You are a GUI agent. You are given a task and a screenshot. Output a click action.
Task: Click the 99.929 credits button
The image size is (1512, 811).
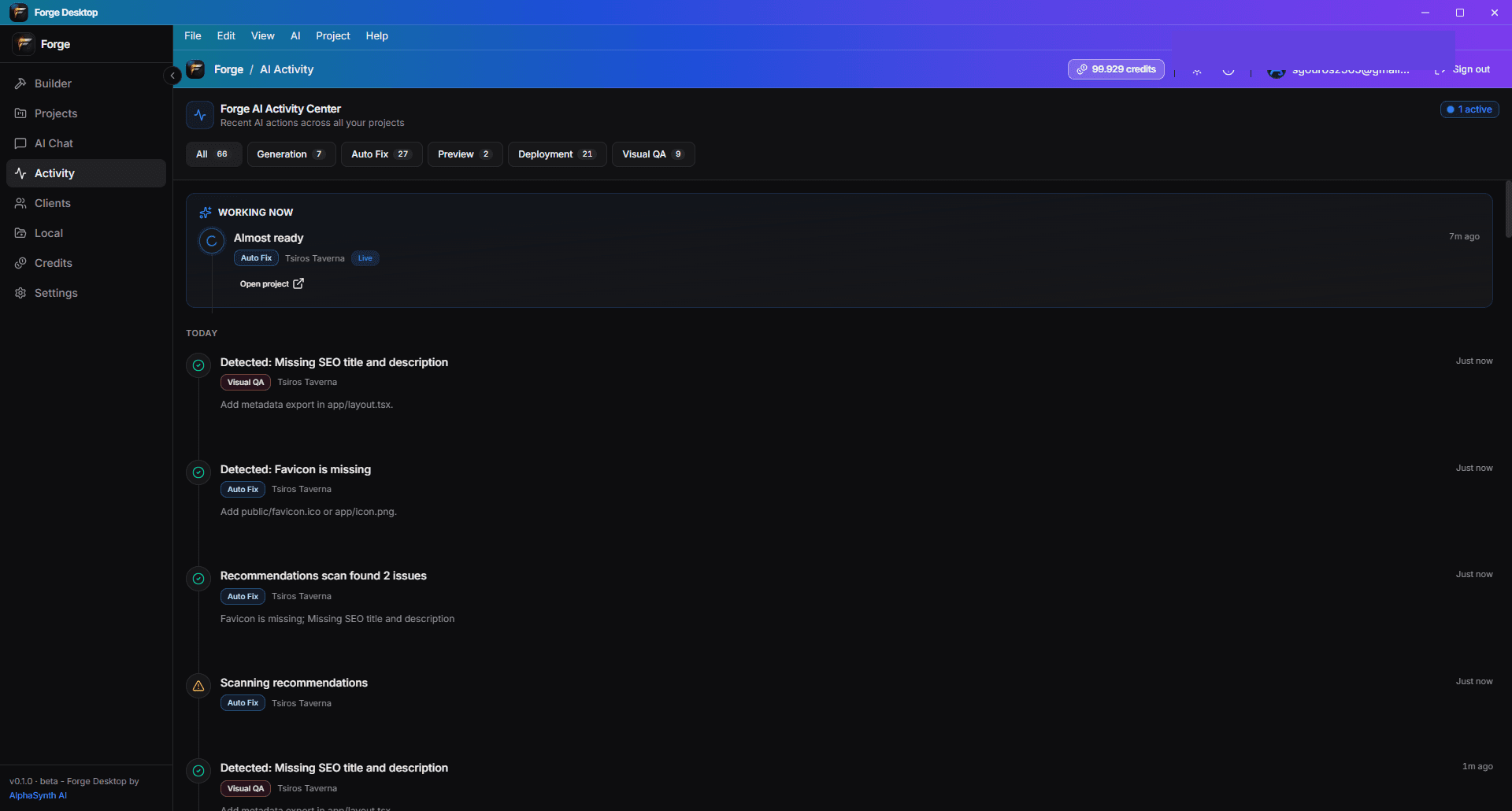coord(1116,69)
